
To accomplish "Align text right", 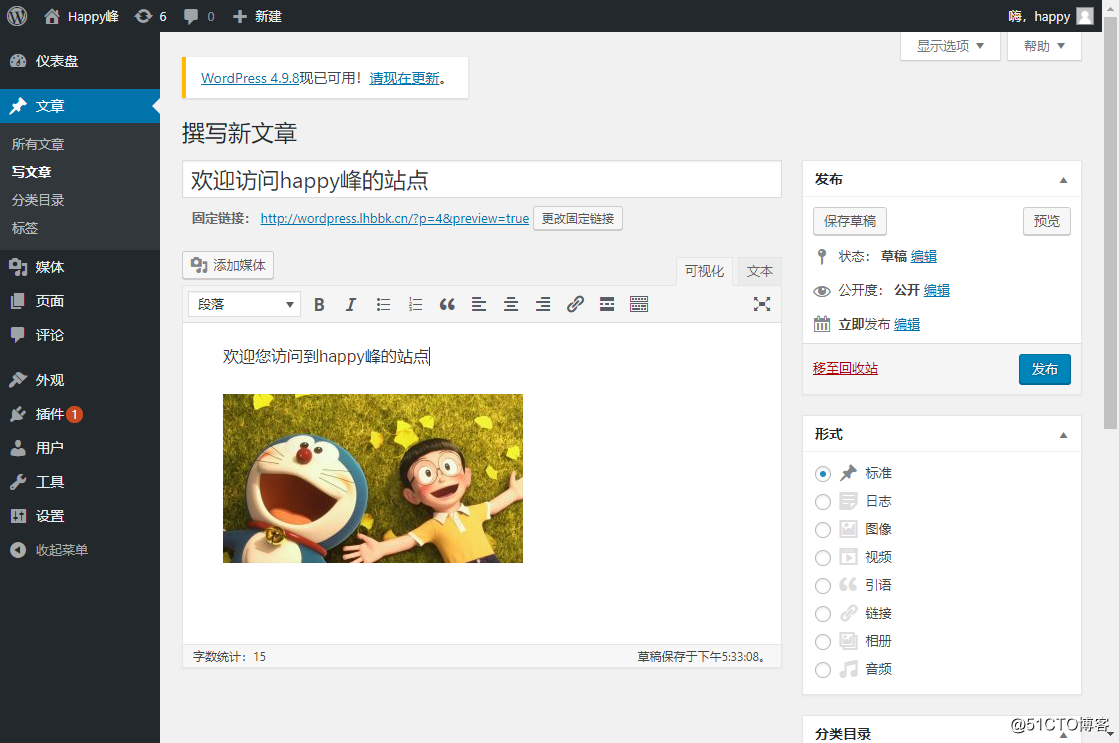I will [543, 305].
